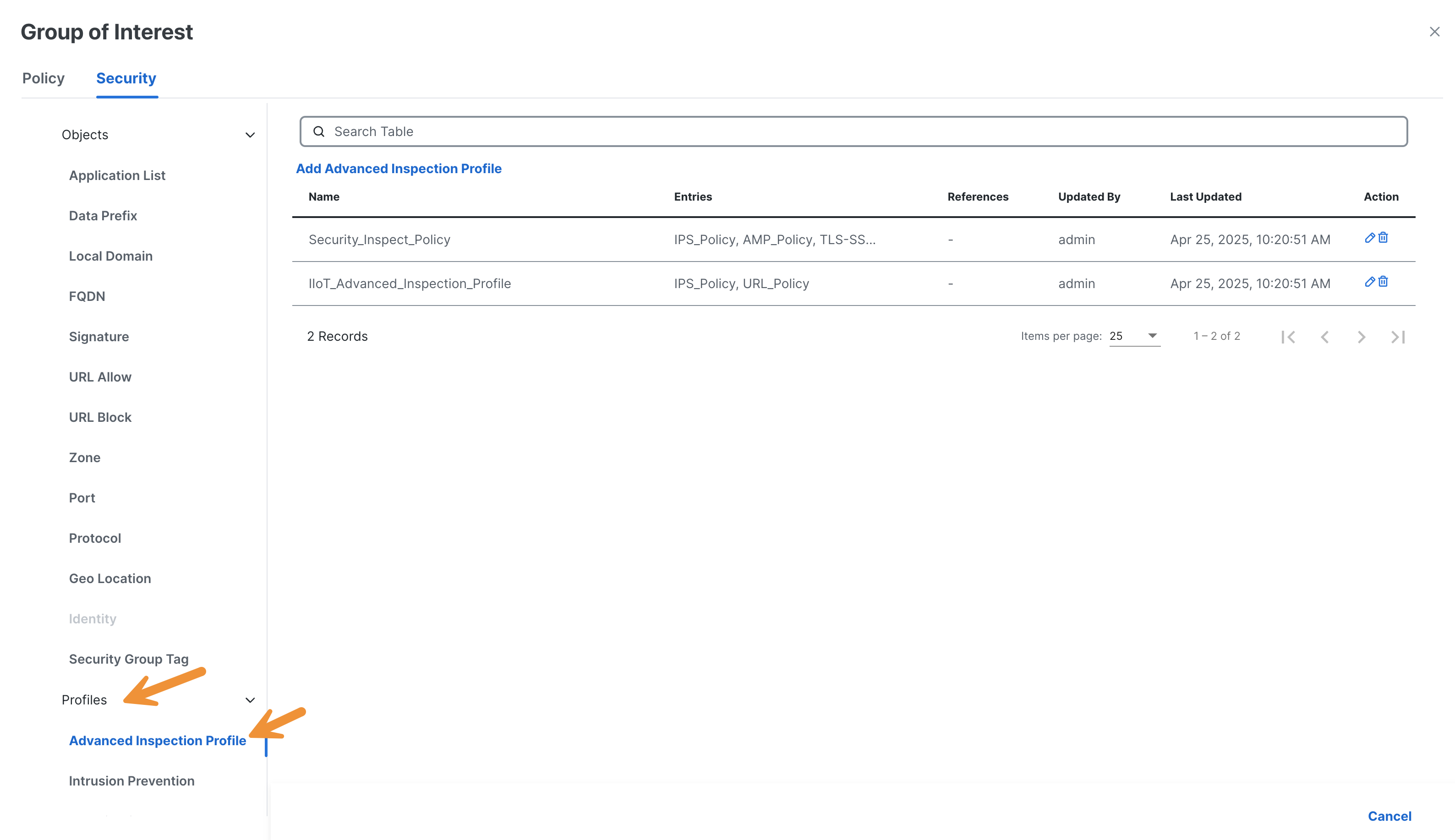
Task: Go to the previous page of records
Action: click(x=1324, y=337)
